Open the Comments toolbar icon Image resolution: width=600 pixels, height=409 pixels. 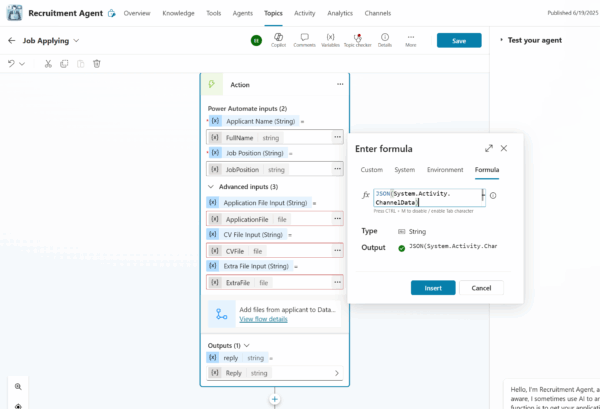pos(305,40)
